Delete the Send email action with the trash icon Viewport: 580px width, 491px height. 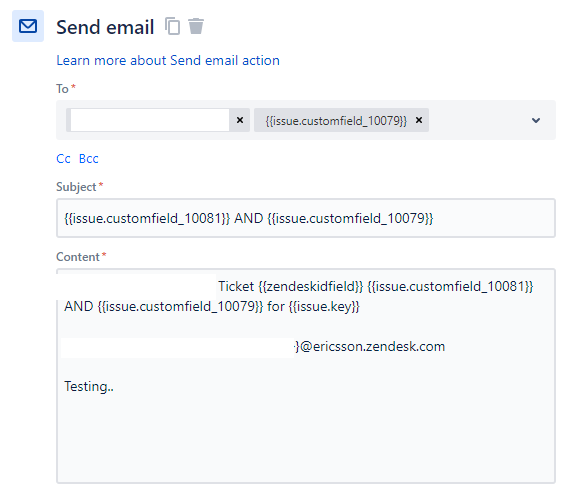pyautogui.click(x=196, y=26)
